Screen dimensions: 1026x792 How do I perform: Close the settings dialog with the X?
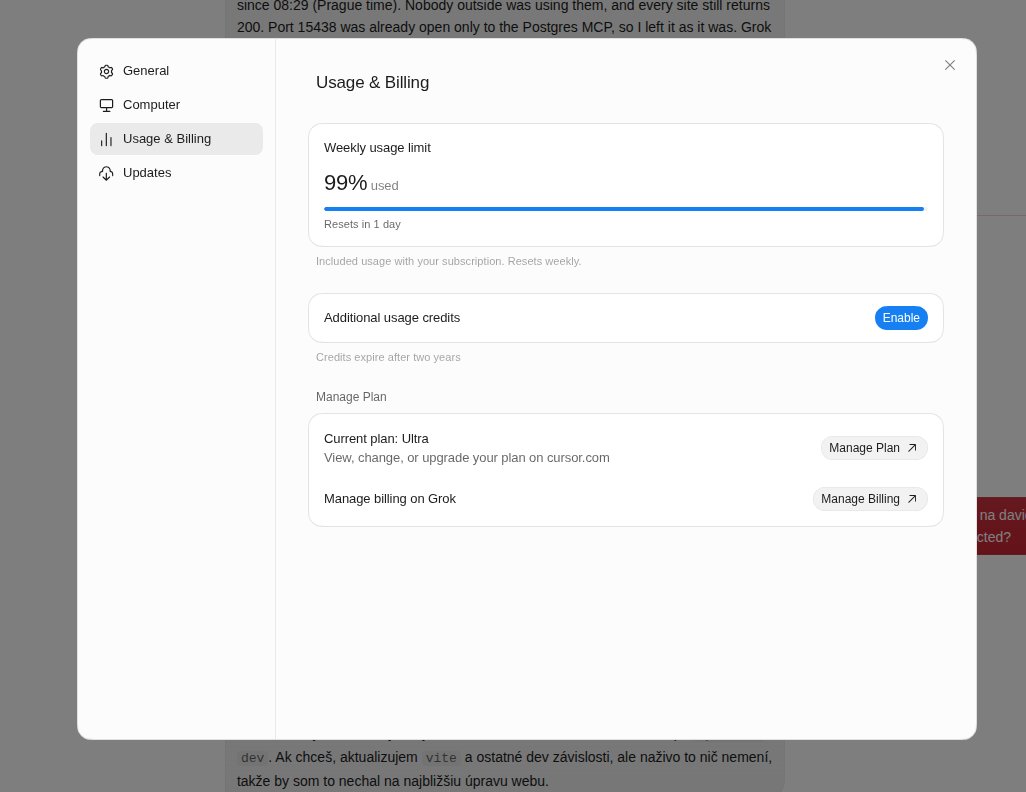coord(949,65)
